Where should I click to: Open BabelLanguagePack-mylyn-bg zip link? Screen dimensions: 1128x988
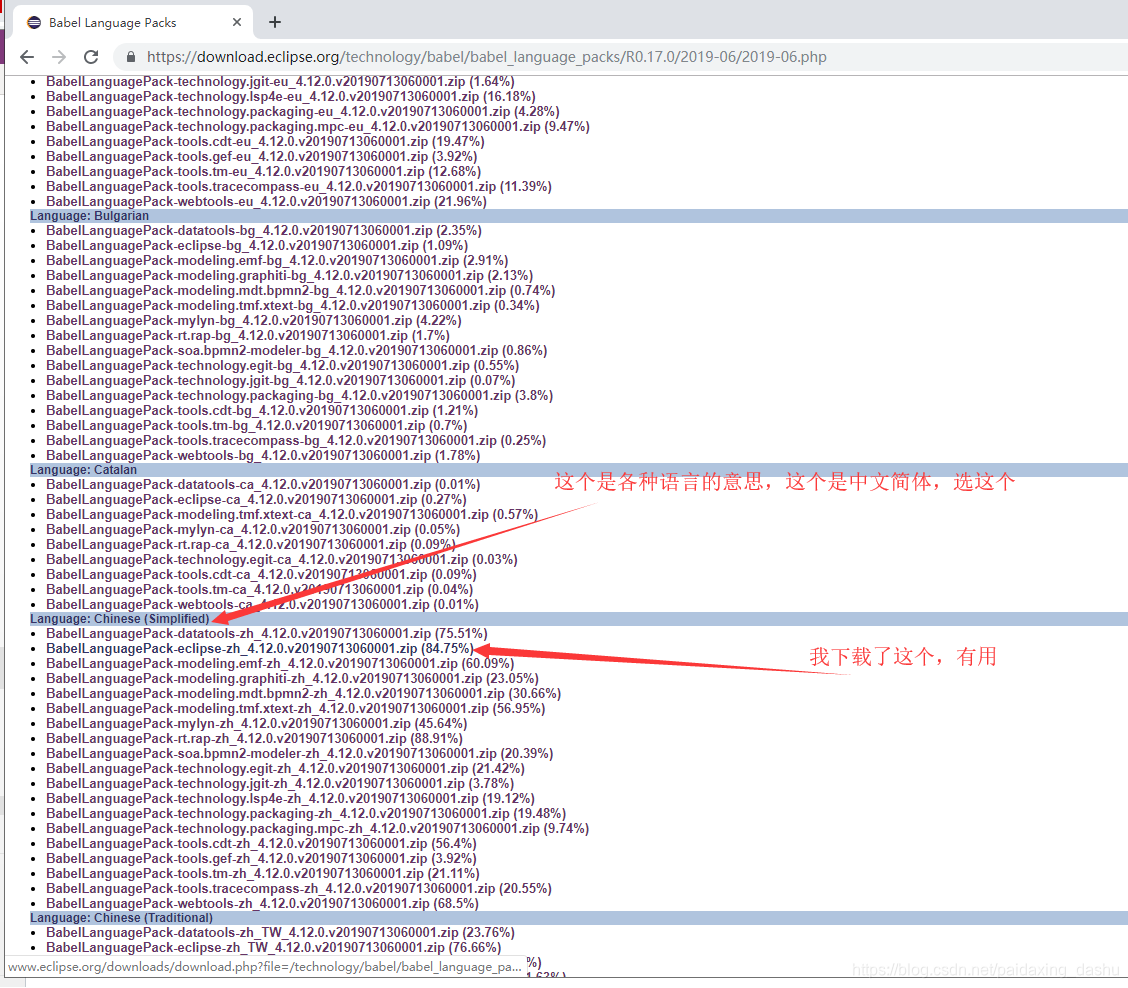[254, 320]
